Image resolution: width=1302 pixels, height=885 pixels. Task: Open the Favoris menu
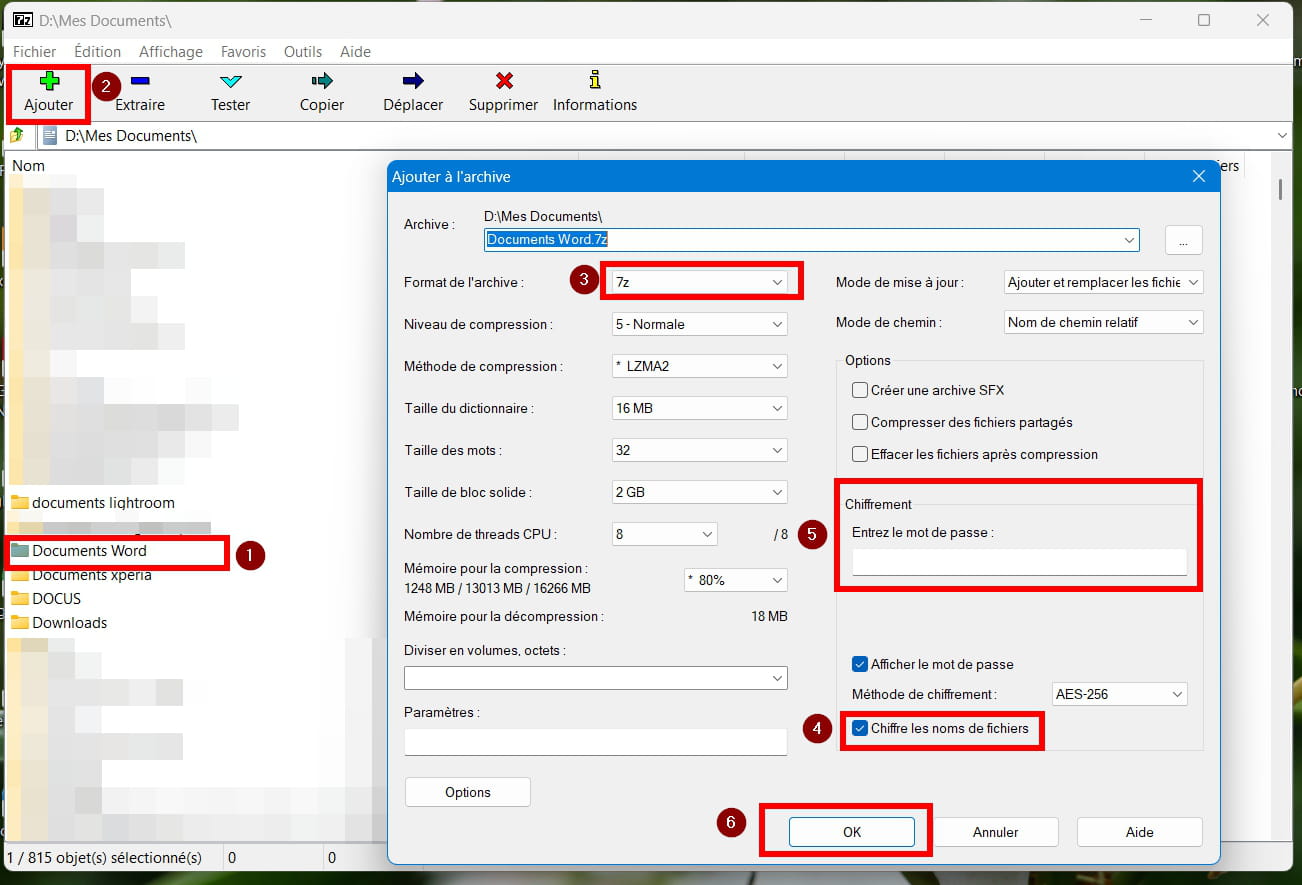[244, 51]
